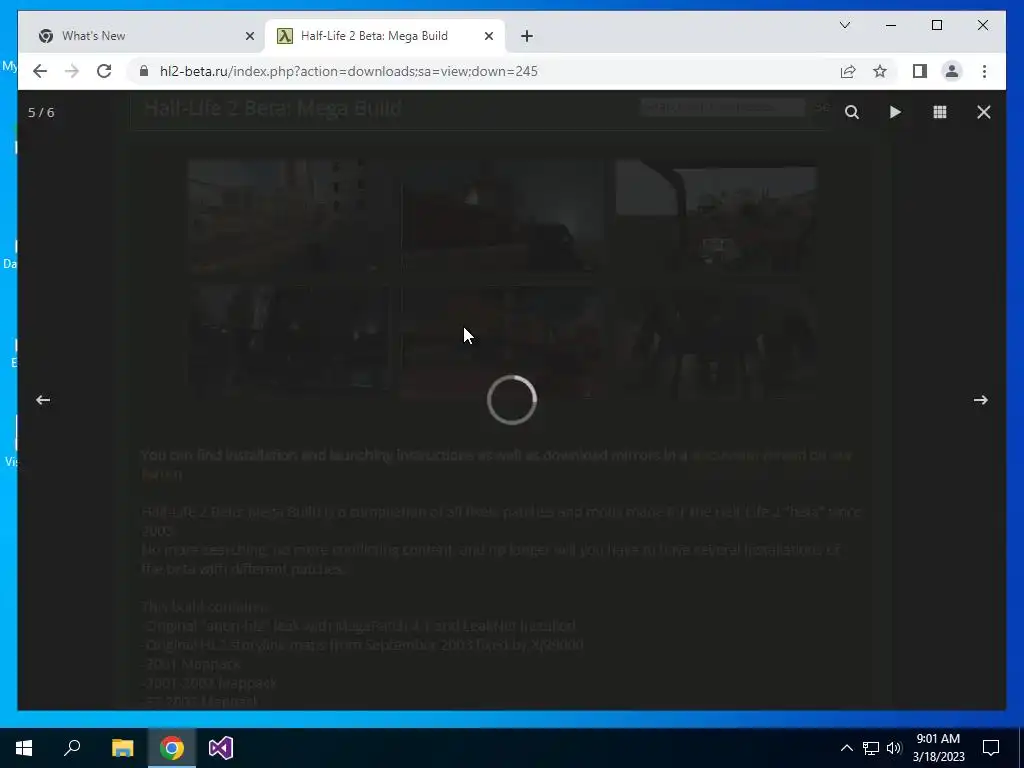The width and height of the screenshot is (1024, 768).
Task: Open Chrome tab search chevron
Action: click(844, 25)
